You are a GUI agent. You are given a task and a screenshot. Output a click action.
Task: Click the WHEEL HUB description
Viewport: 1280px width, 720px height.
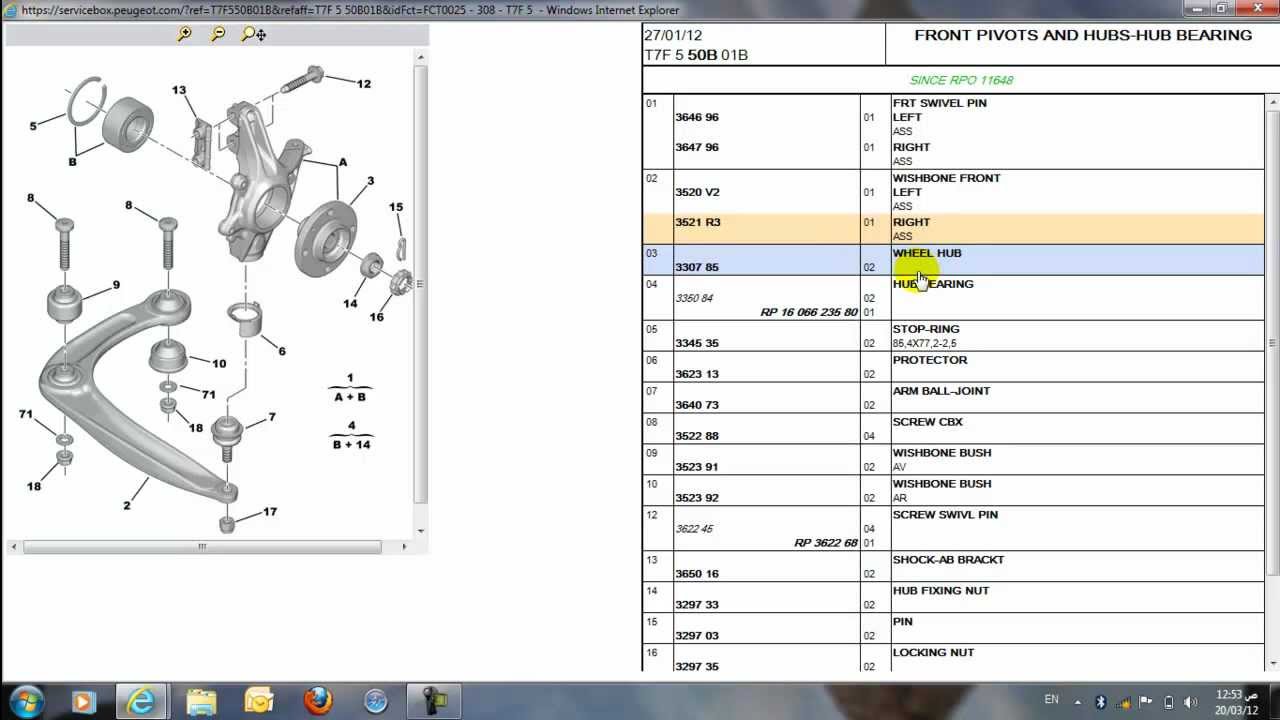927,253
